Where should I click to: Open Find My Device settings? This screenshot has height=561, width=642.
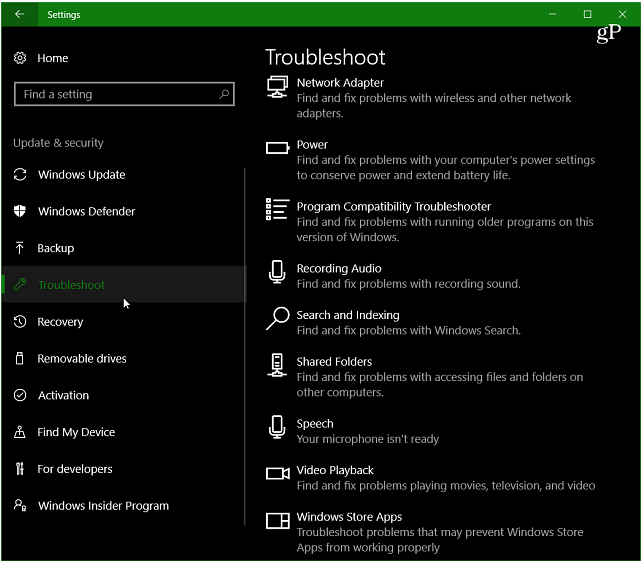tap(123, 432)
